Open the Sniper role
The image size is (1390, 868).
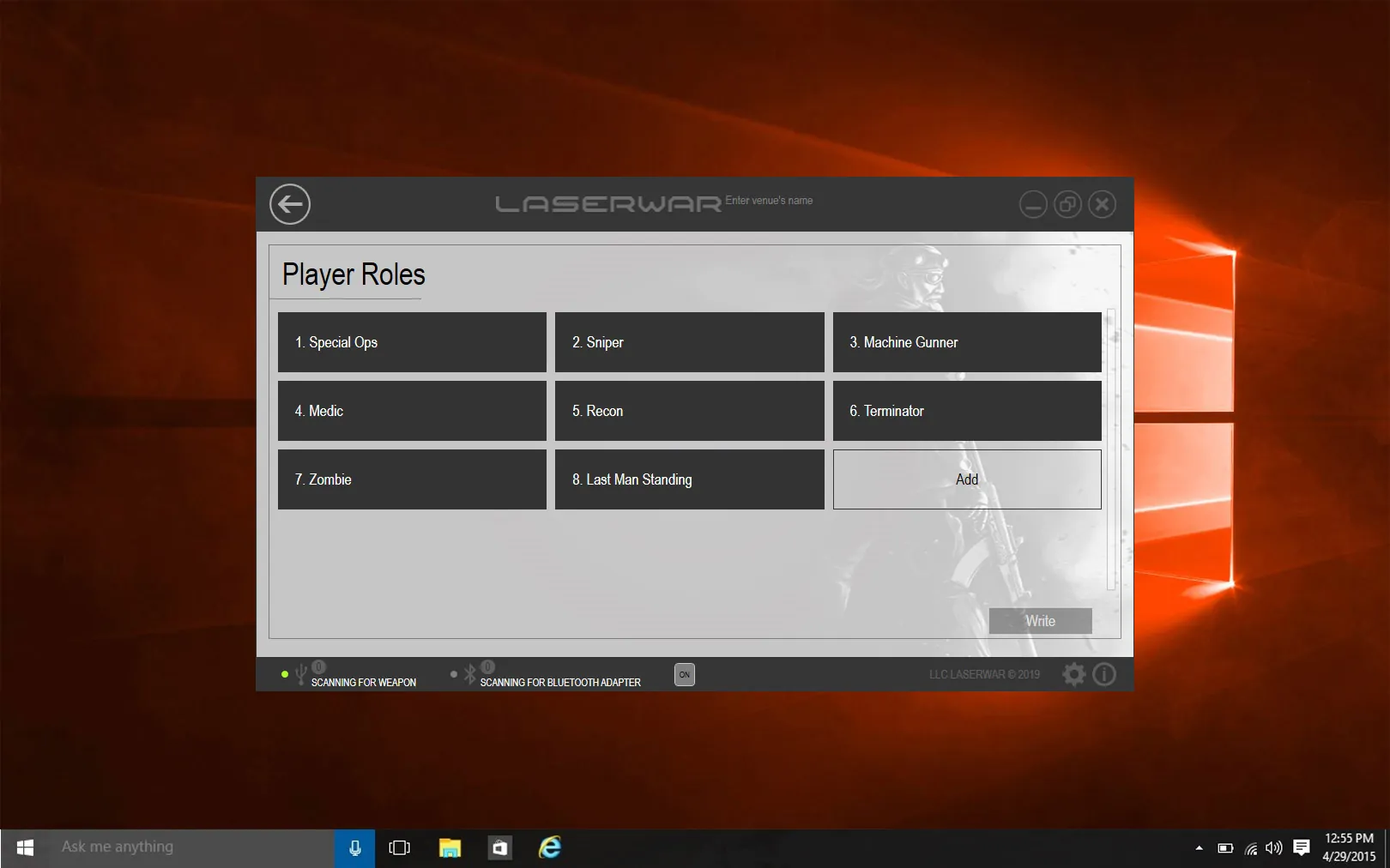tap(689, 342)
